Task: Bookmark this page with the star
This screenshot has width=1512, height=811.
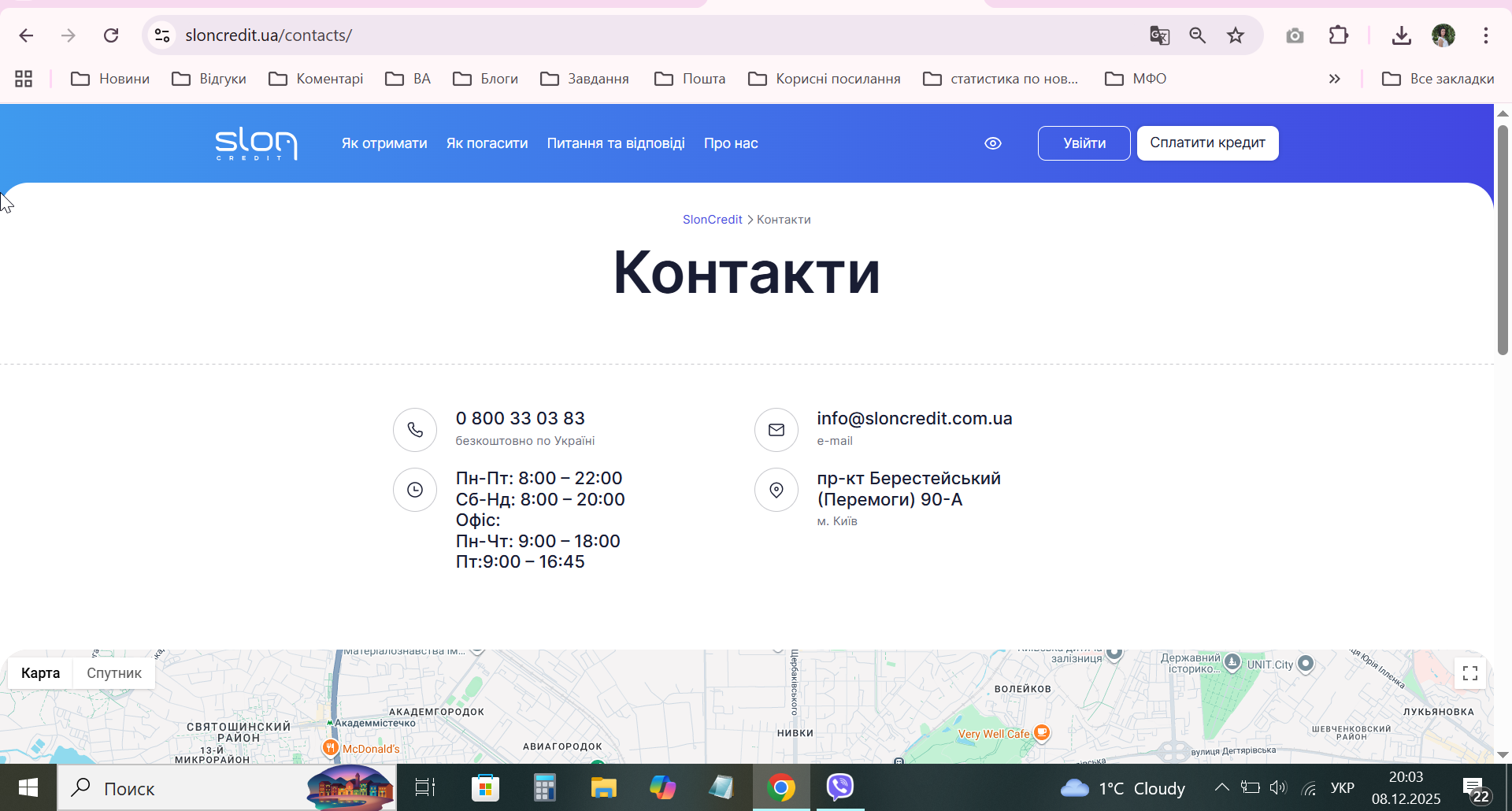Action: coord(1236,35)
